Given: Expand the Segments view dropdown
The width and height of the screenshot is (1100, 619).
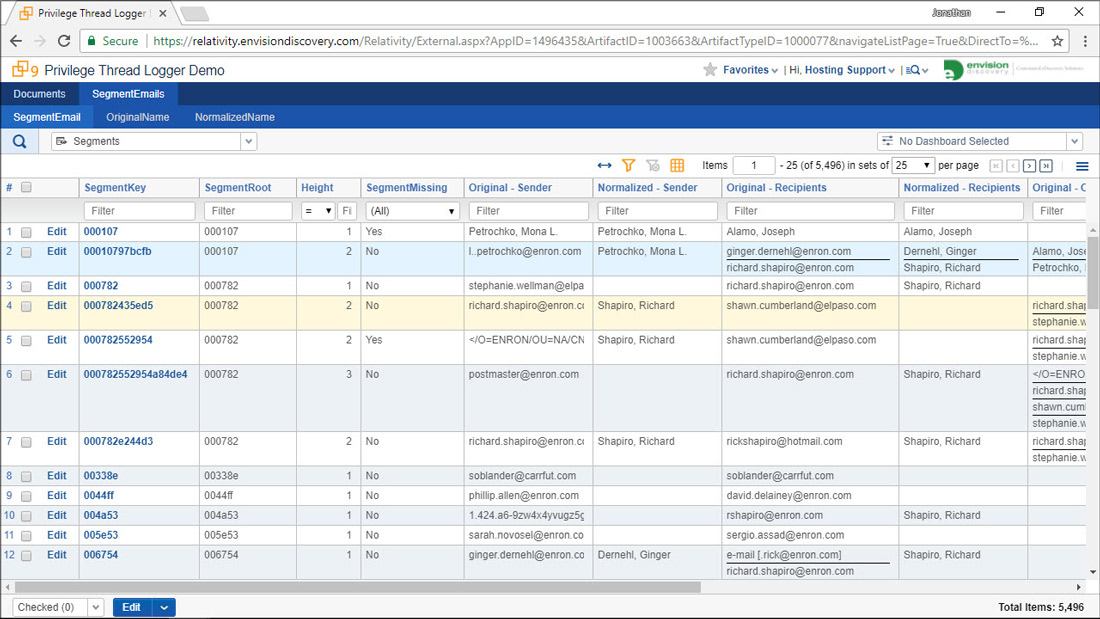Looking at the screenshot, I should click(249, 141).
